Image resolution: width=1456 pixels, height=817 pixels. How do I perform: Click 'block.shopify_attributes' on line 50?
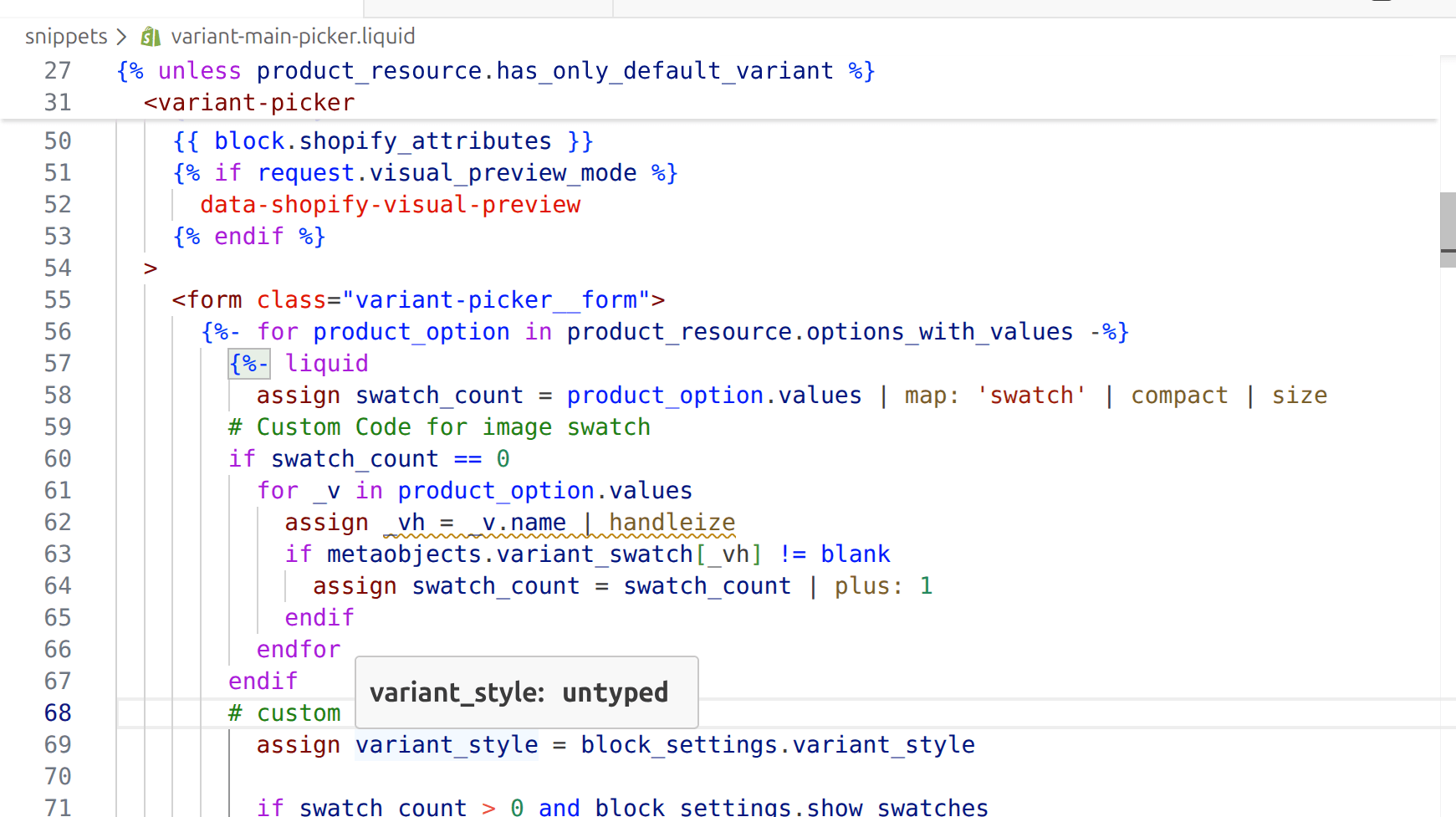(383, 141)
